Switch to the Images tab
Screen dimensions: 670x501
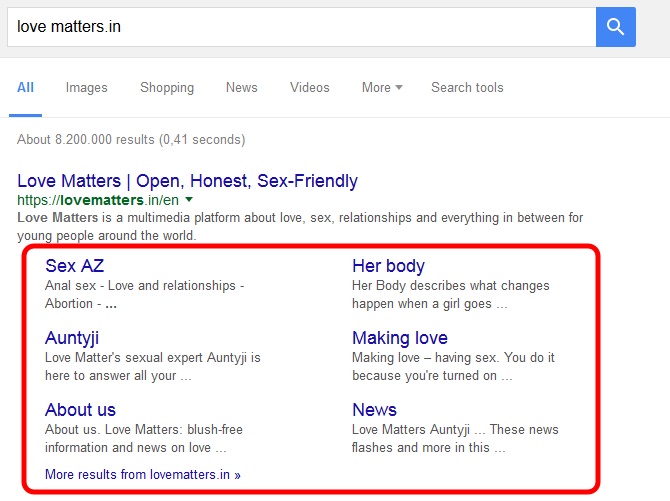click(87, 88)
